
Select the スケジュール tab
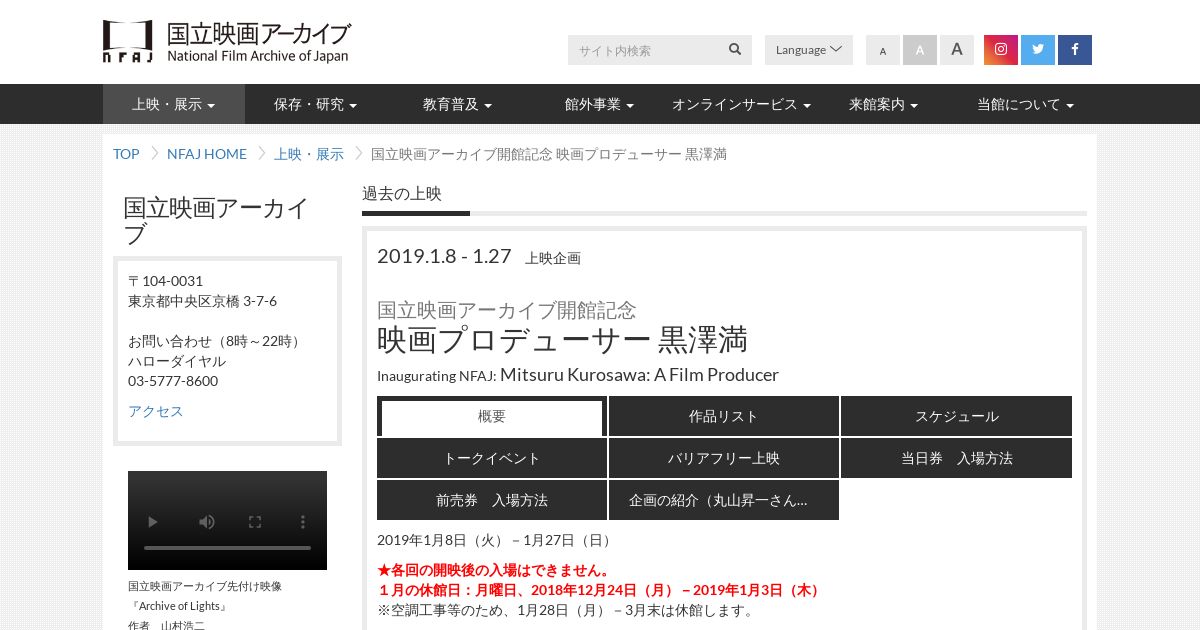click(957, 417)
